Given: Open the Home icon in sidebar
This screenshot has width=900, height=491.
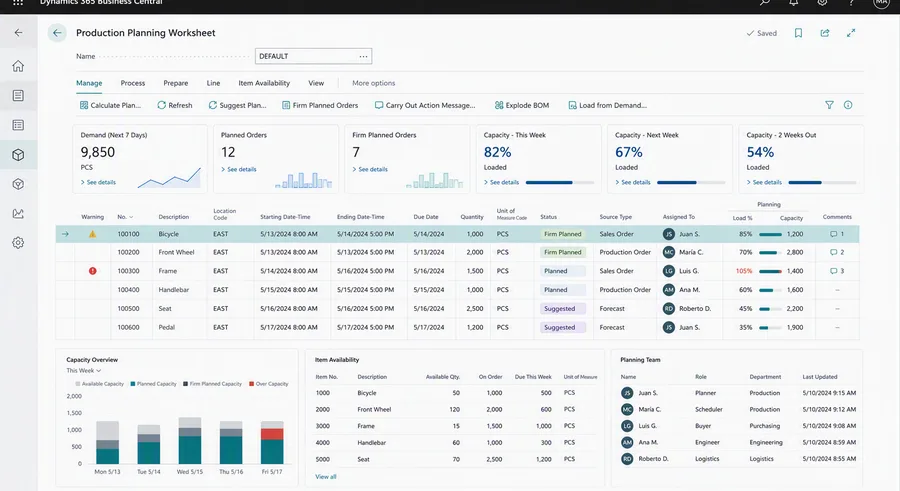Looking at the screenshot, I should point(18,66).
